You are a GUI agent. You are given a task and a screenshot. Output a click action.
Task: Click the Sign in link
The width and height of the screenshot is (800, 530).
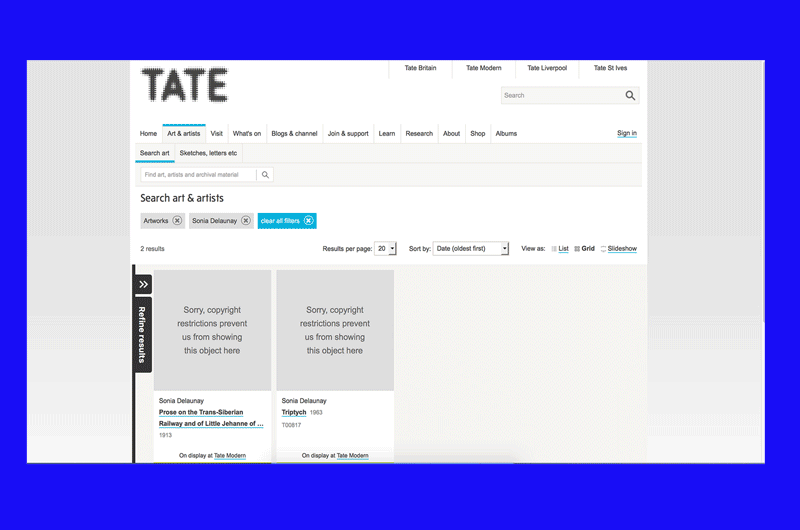pyautogui.click(x=627, y=134)
